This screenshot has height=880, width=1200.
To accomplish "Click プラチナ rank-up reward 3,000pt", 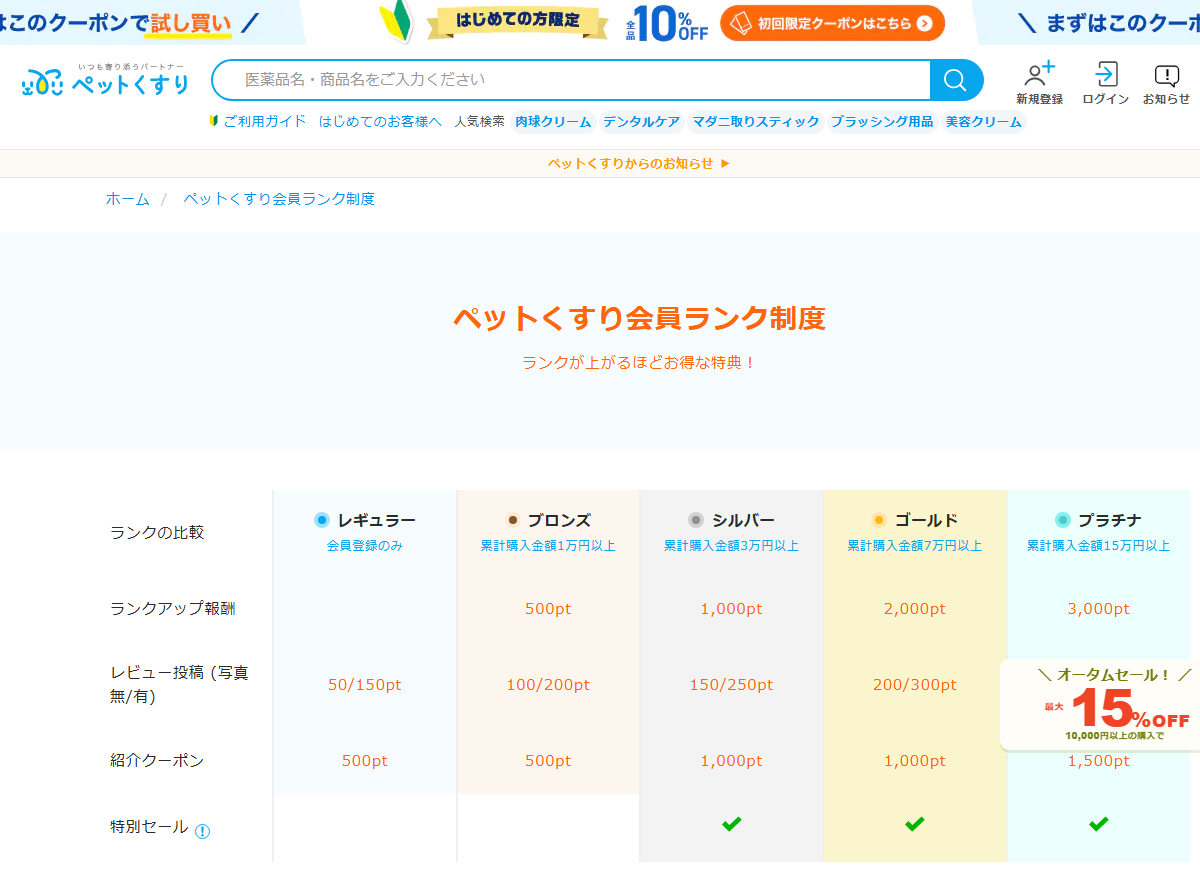I will coord(1099,608).
